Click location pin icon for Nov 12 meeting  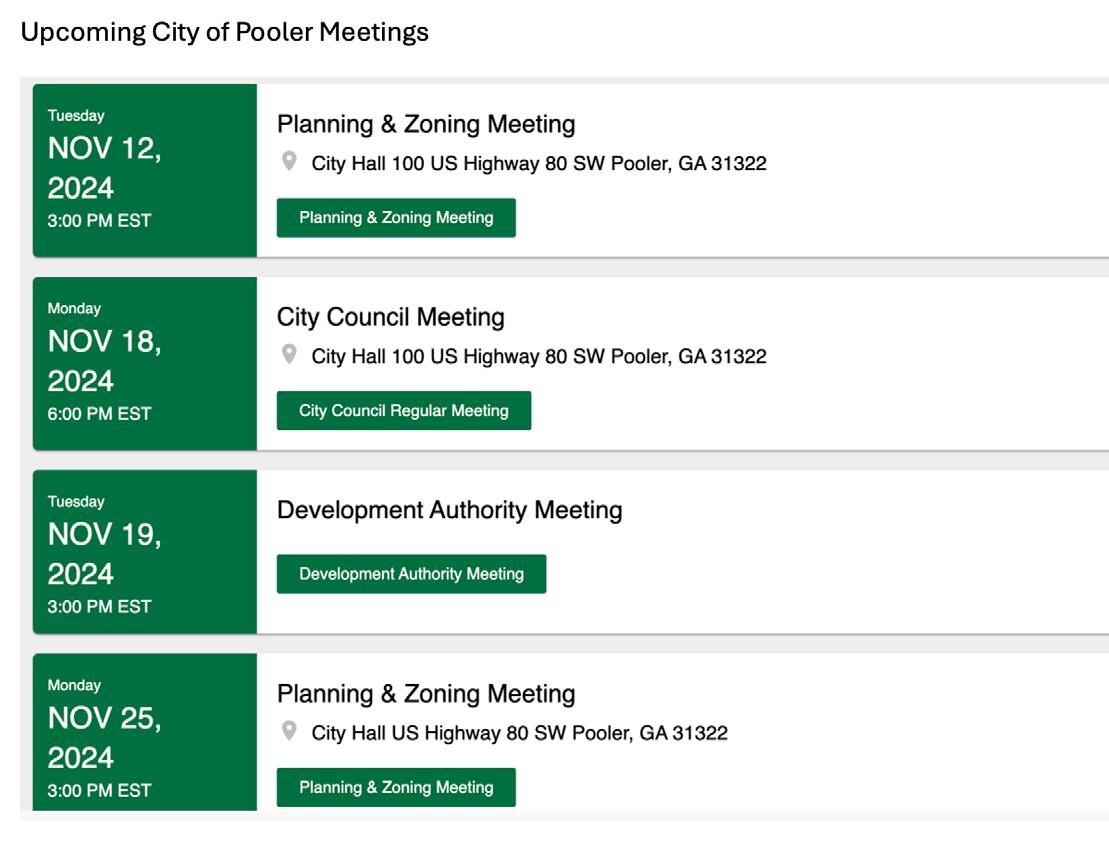click(x=289, y=161)
